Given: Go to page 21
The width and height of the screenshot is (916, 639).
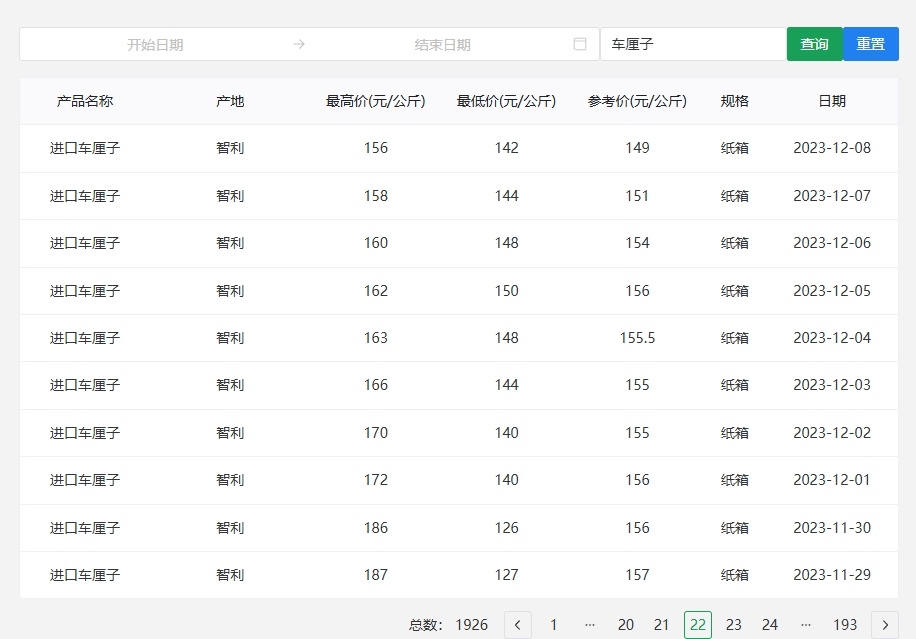Looking at the screenshot, I should [x=662, y=624].
